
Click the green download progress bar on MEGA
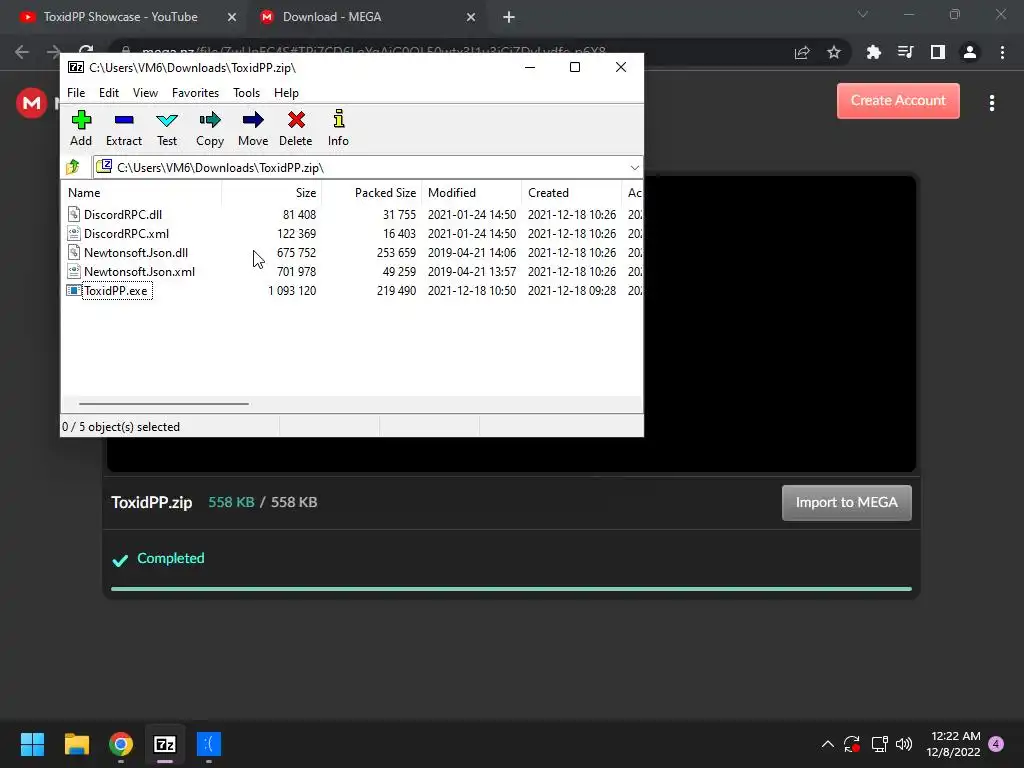[511, 588]
